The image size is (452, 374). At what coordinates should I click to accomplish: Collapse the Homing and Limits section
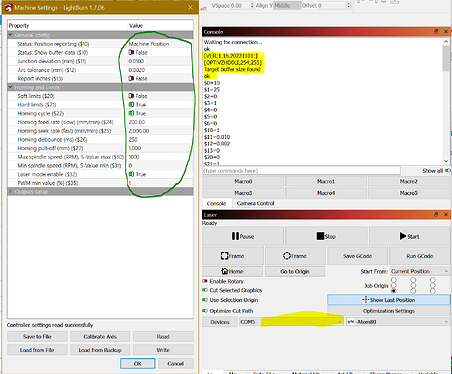[x=11, y=87]
